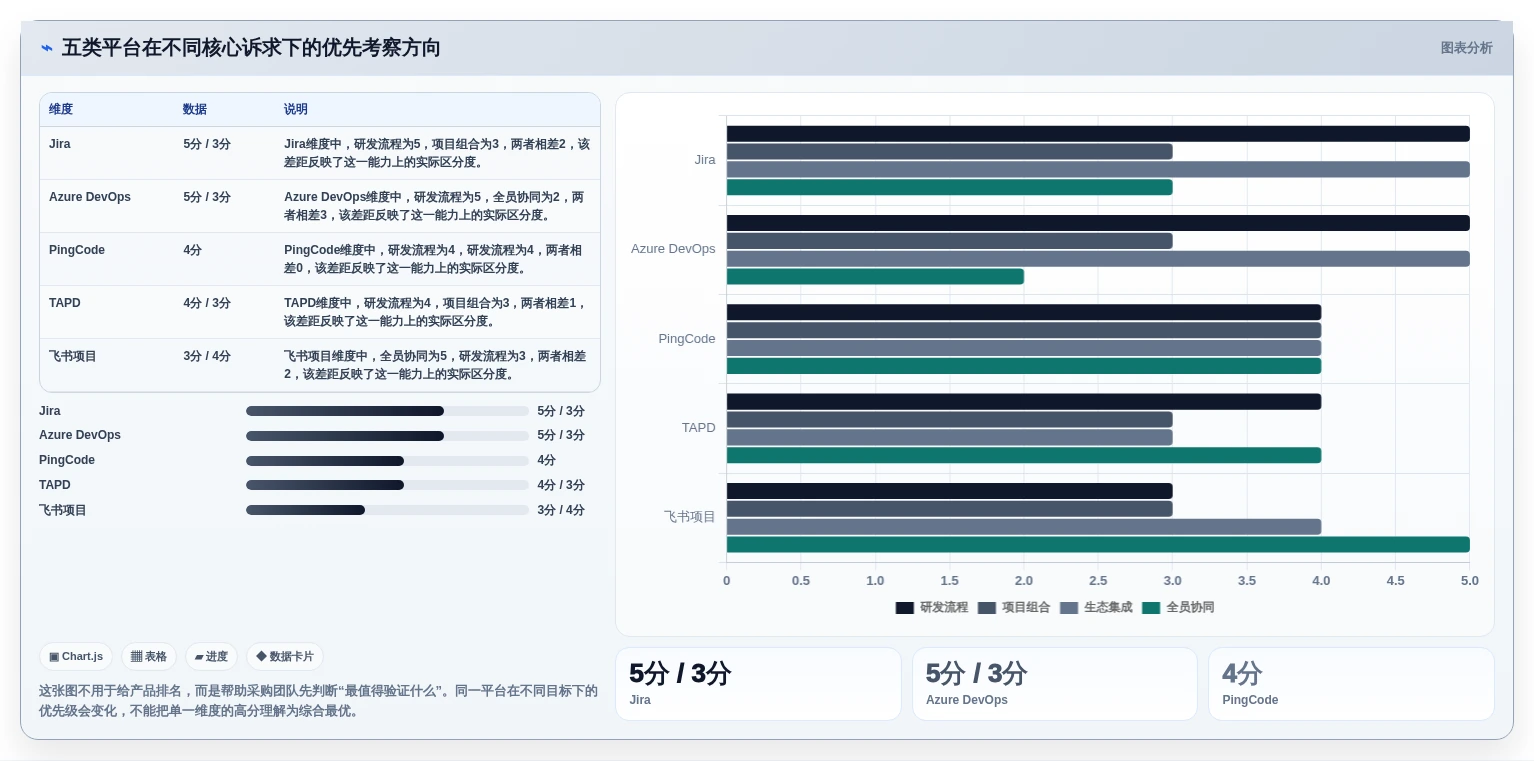1534x761 pixels.
Task: Click the panel title 五类平台在不同核心诉求下的优先考察方向
Action: 251,48
